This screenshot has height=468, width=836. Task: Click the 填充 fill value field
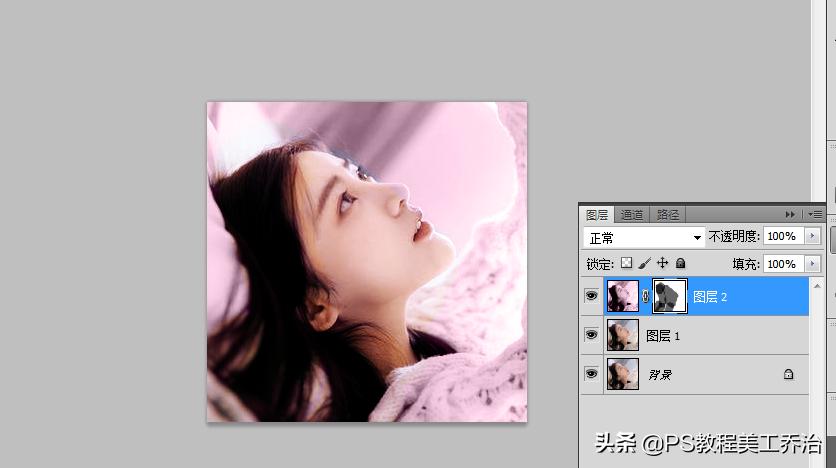[x=783, y=264]
